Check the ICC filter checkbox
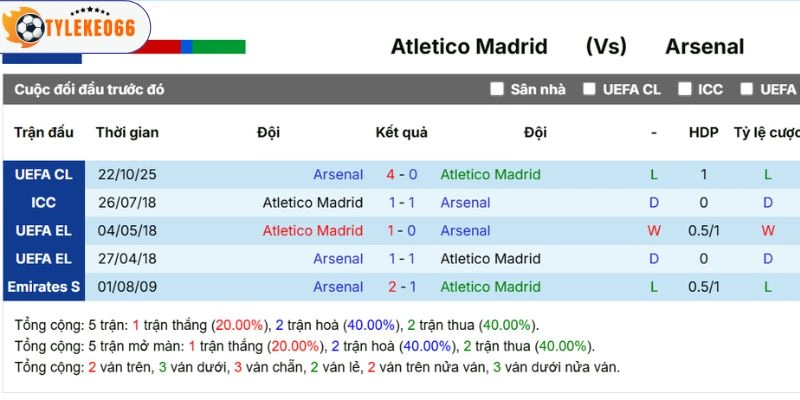 tap(685, 89)
